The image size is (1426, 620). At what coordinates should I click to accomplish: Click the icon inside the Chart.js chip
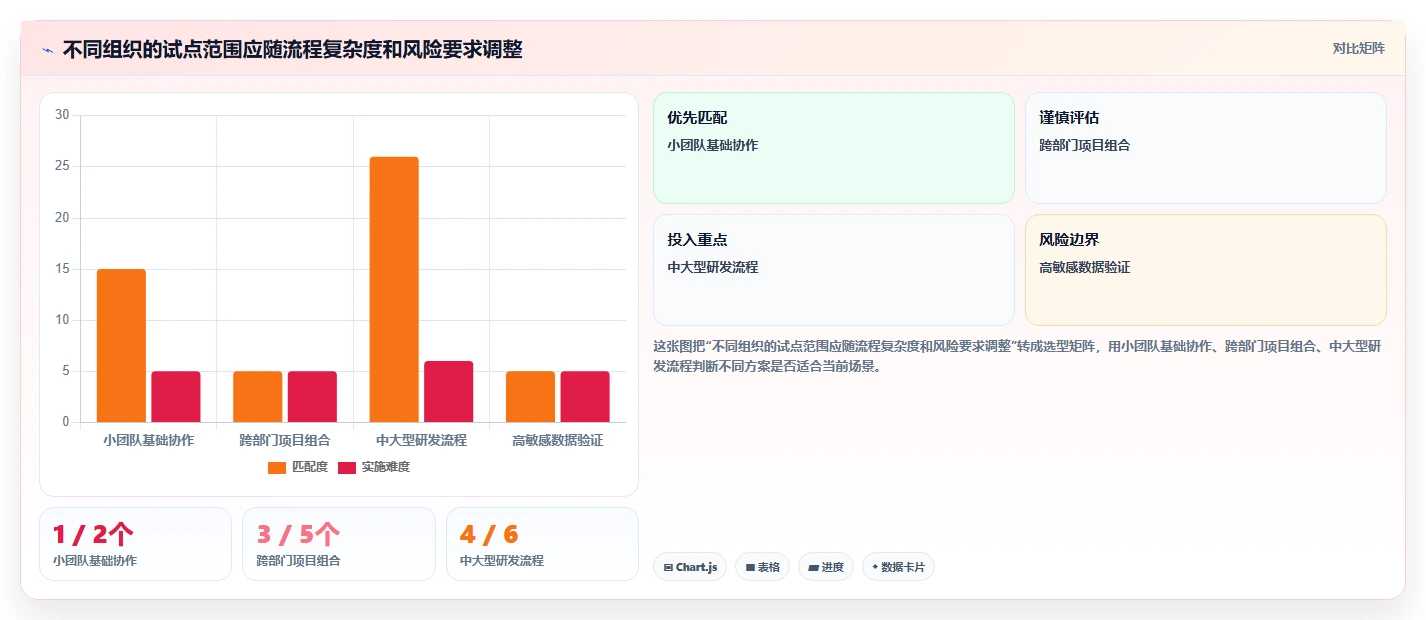pyautogui.click(x=668, y=567)
